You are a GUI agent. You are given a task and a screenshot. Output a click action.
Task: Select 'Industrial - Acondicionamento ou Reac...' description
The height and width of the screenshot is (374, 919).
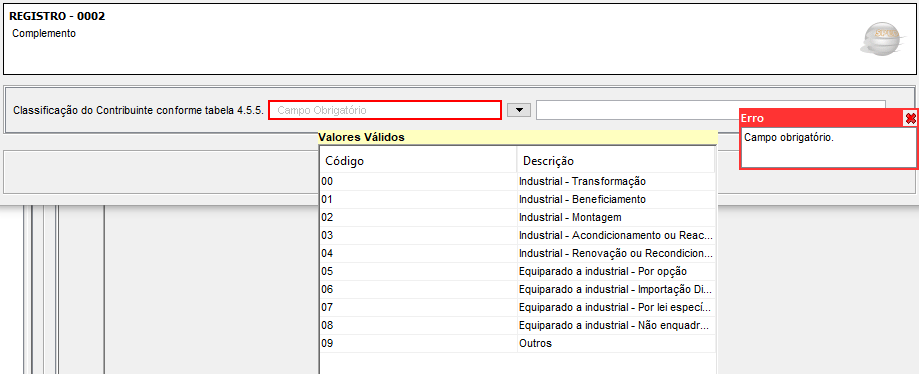tap(616, 236)
